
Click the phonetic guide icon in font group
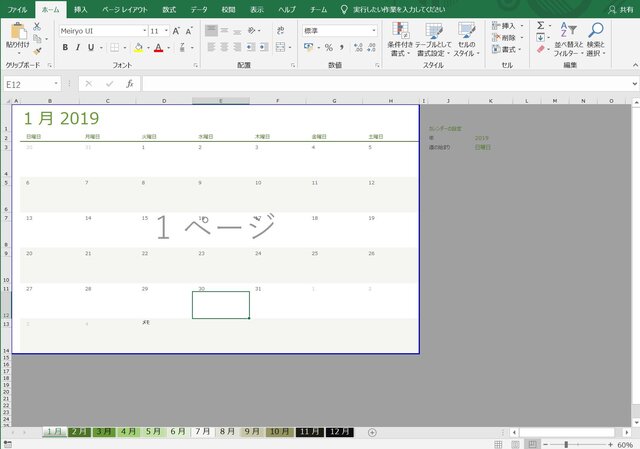pyautogui.click(x=182, y=48)
